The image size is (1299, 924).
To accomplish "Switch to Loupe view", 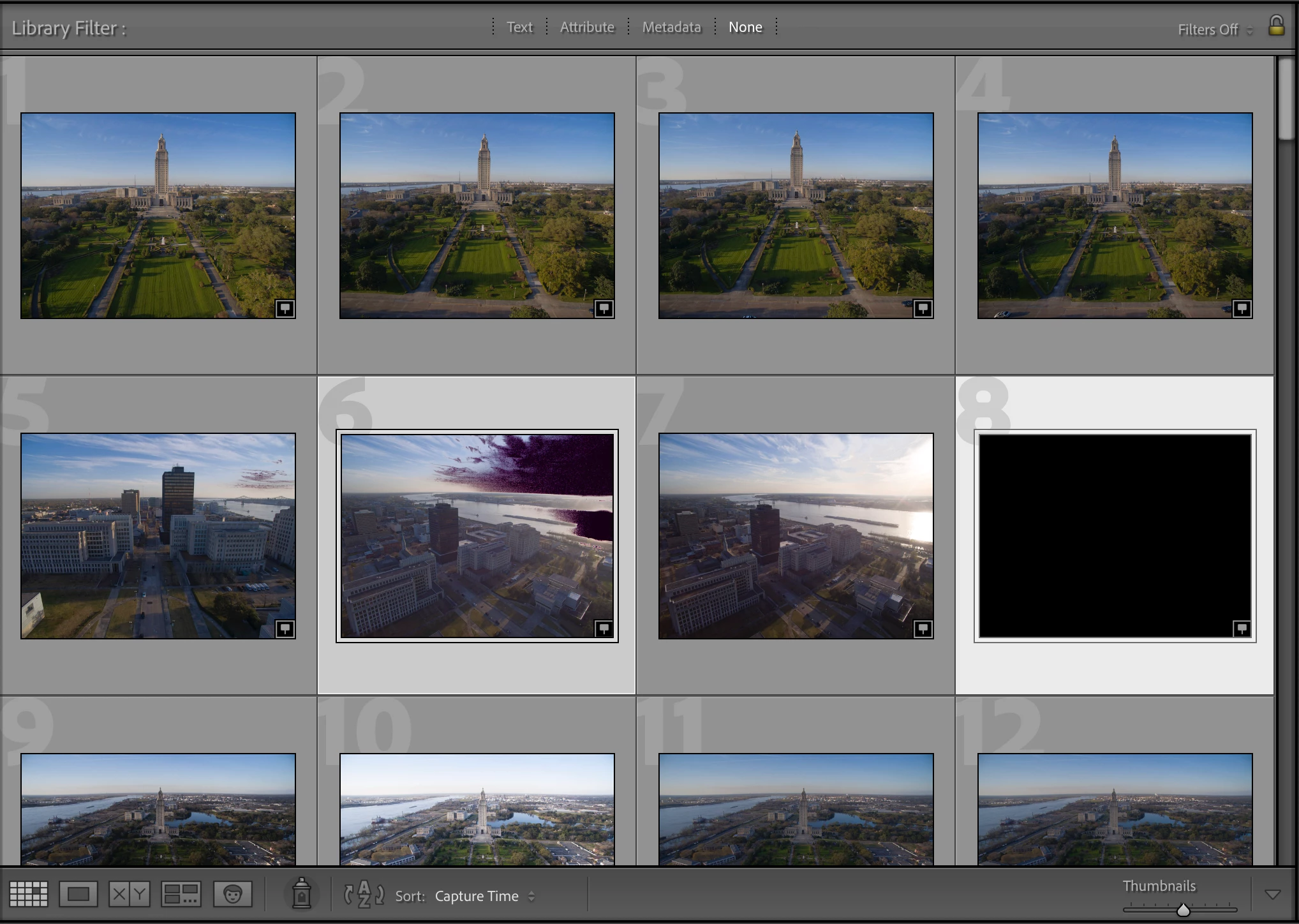I will 78,894.
